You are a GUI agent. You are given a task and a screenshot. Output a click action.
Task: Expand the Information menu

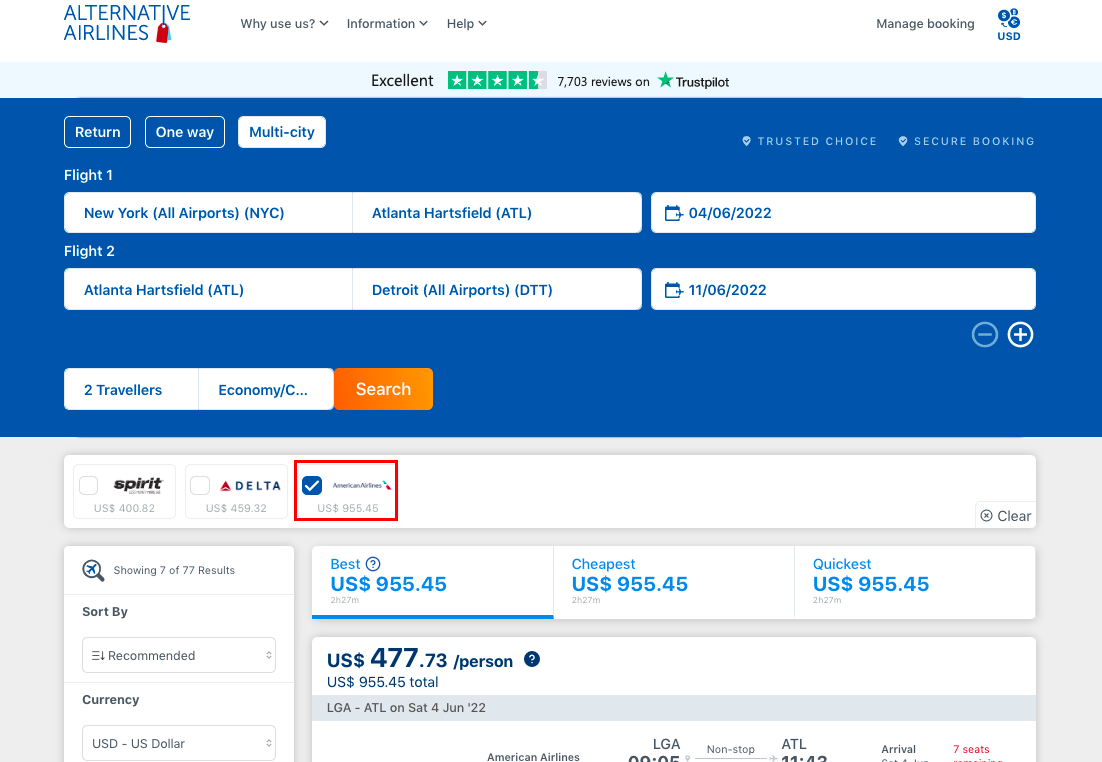point(387,23)
